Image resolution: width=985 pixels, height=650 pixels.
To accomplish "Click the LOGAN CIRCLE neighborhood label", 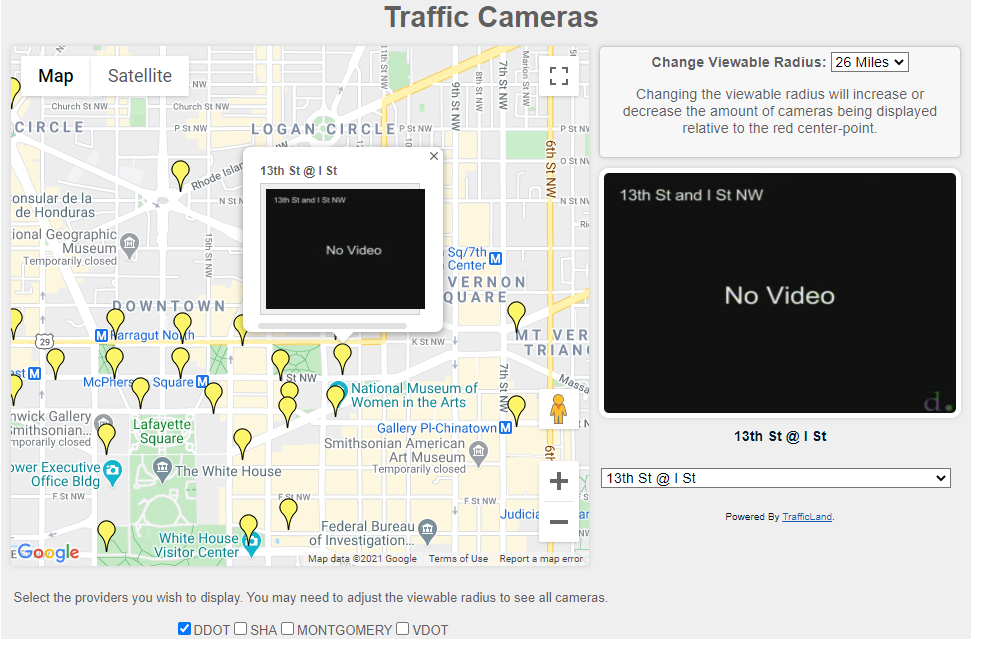I will pyautogui.click(x=323, y=129).
